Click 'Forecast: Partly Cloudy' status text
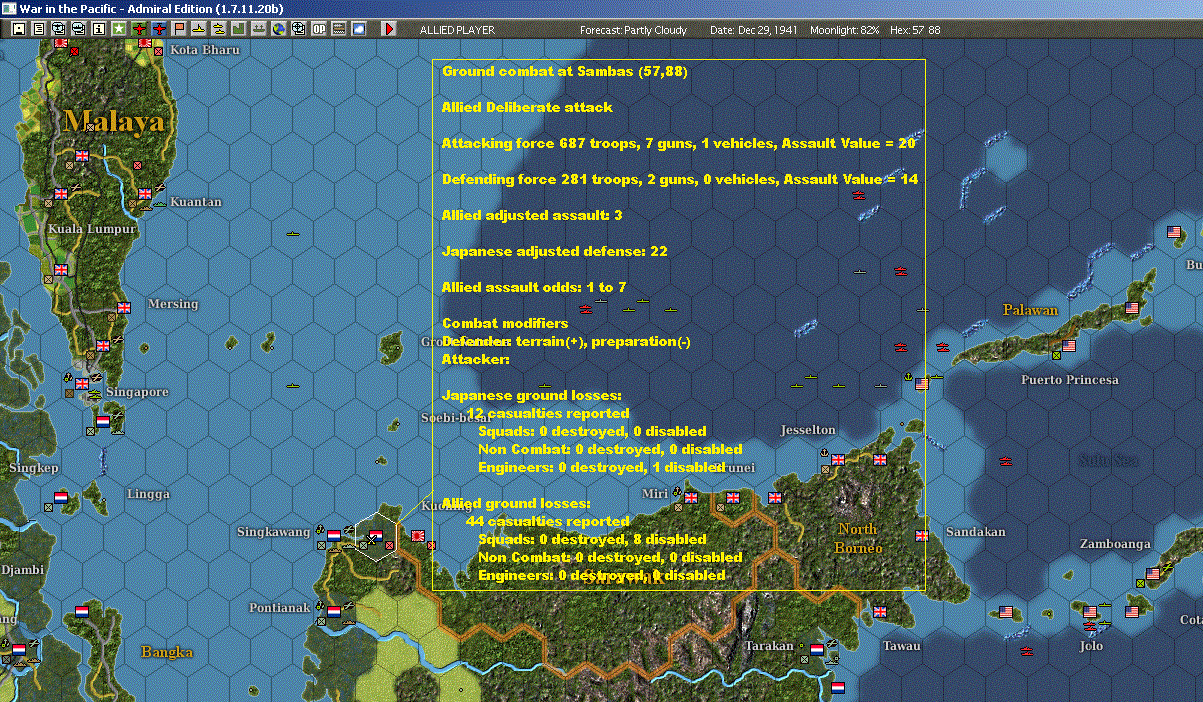 pyautogui.click(x=633, y=30)
